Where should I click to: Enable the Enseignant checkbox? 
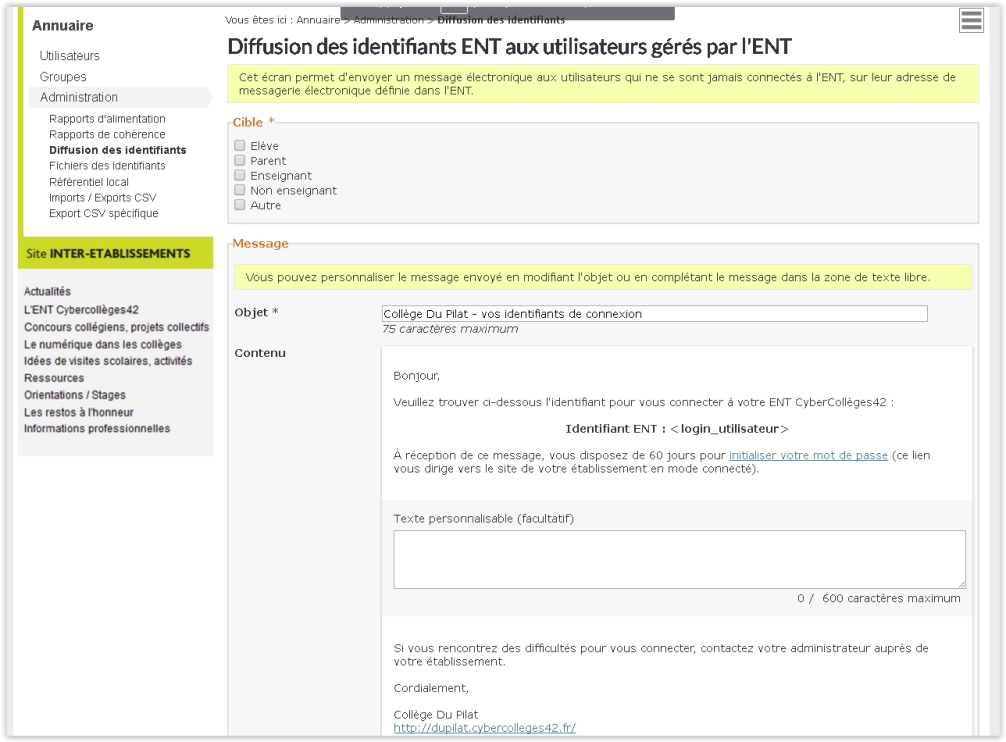(240, 175)
